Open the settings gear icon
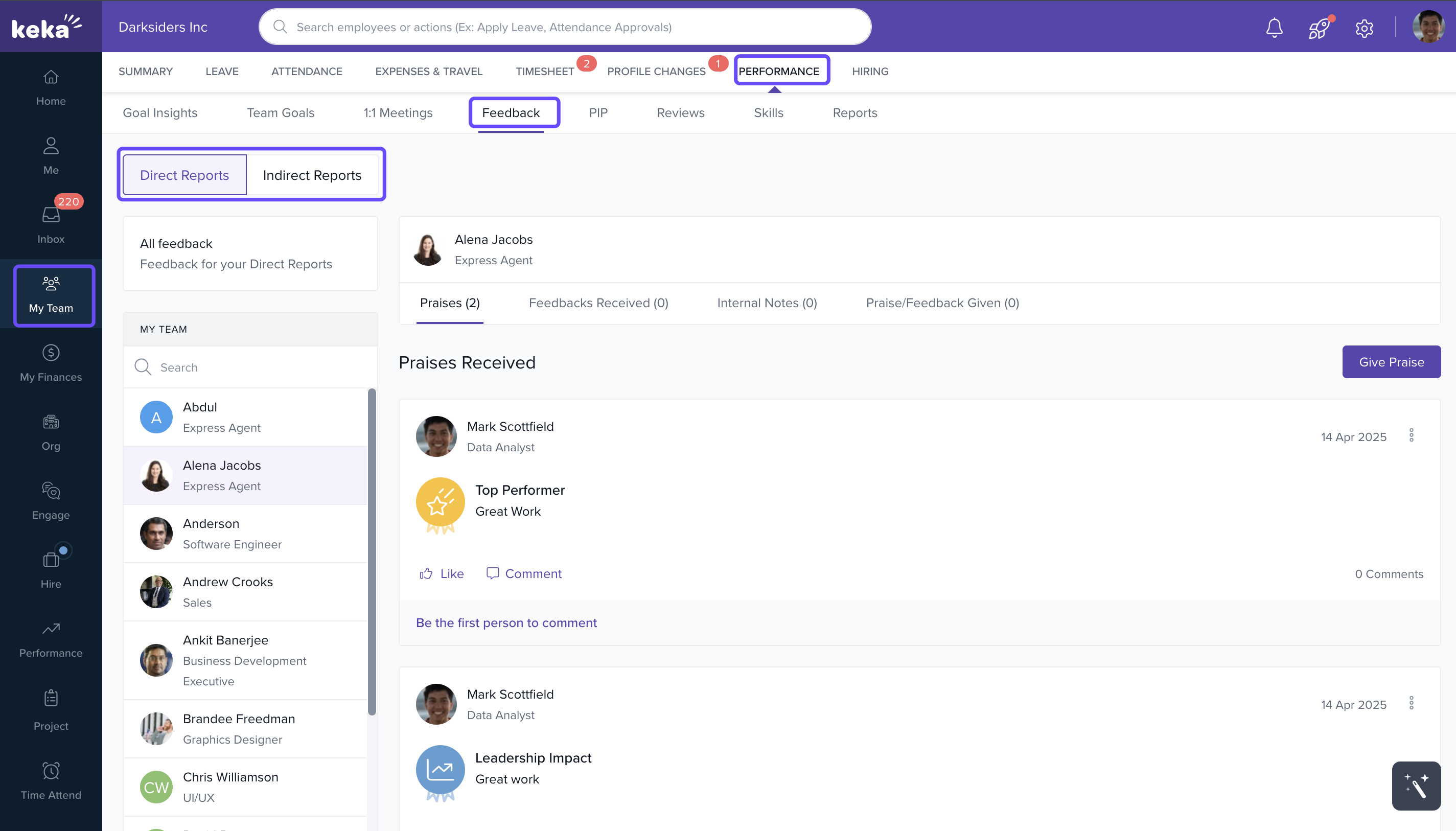 (x=1364, y=28)
